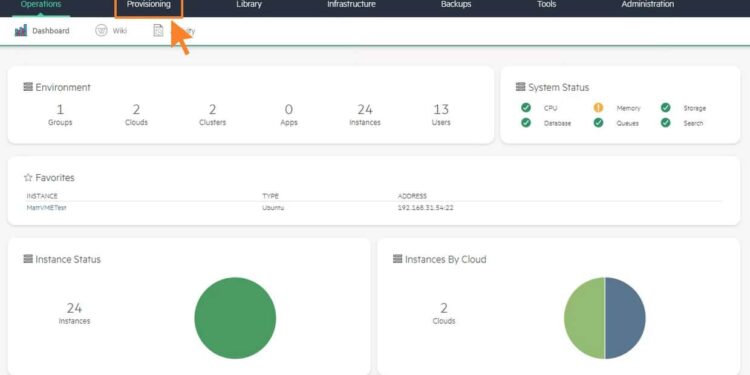
Task: Open the 2 Clusters count
Action: (212, 115)
